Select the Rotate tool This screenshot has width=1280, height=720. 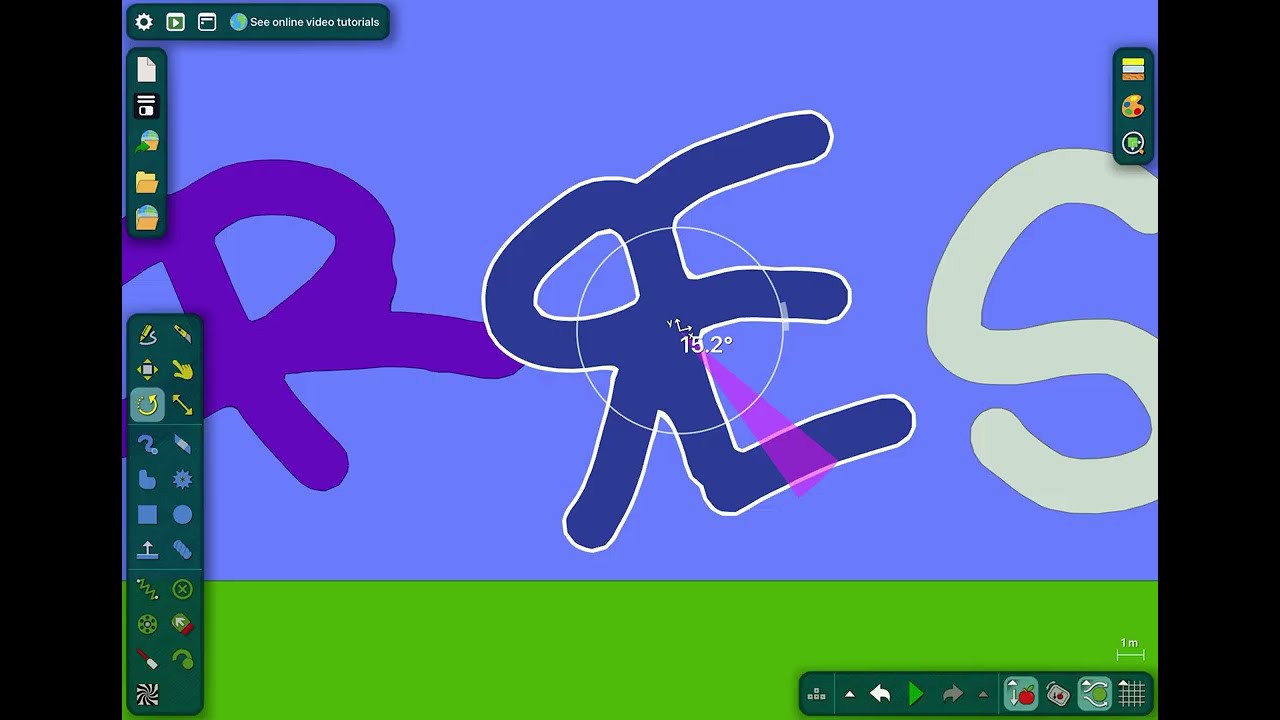pos(147,405)
